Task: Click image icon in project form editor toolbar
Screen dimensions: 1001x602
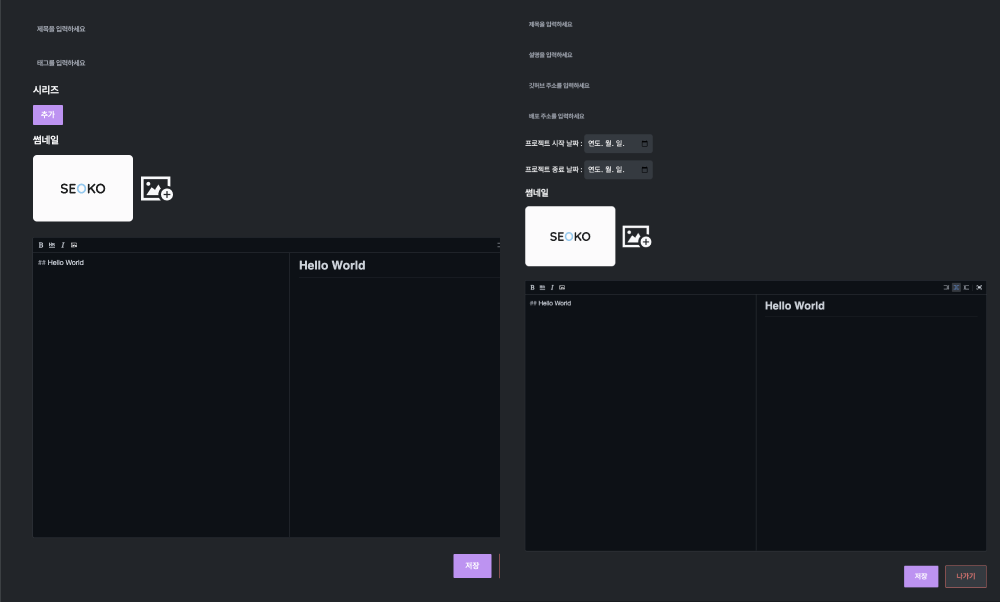Action: point(562,287)
